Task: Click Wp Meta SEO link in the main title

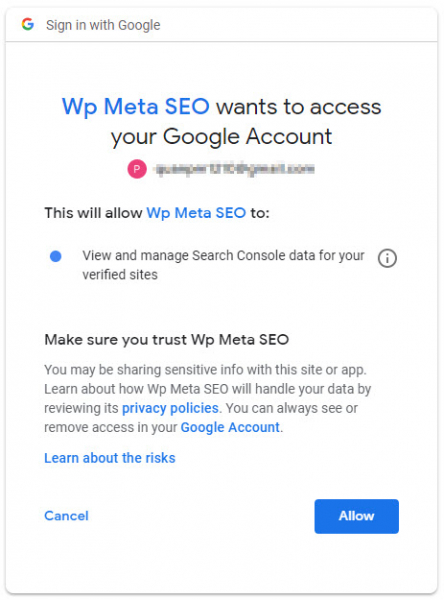Action: click(135, 106)
